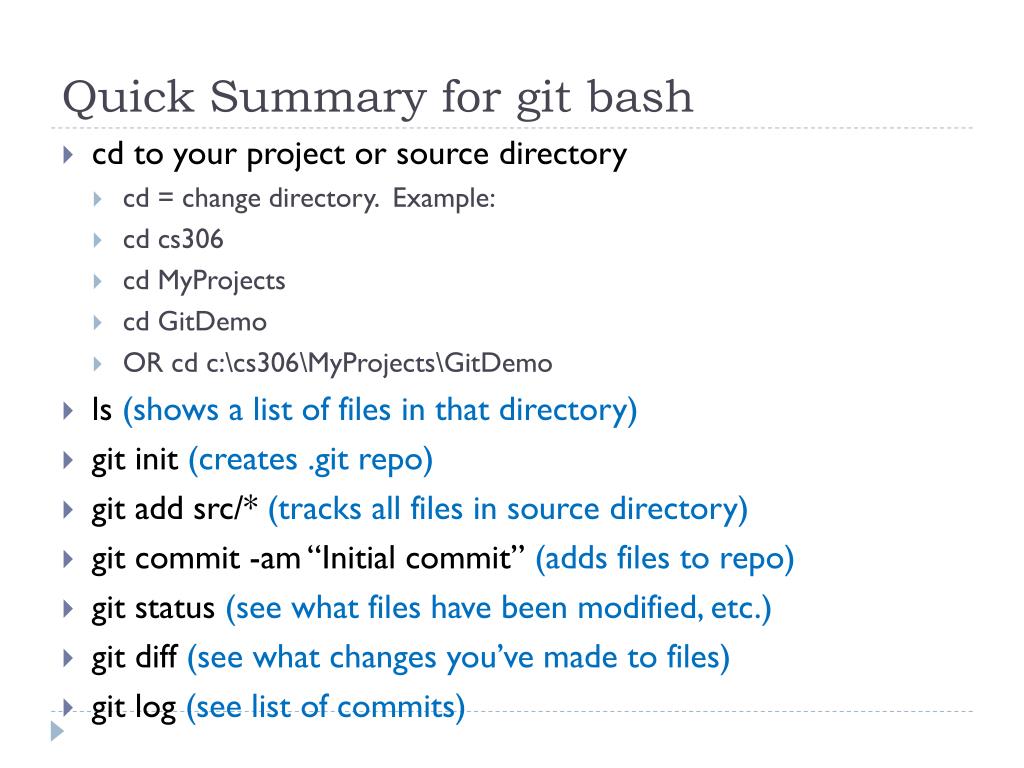Click the bullet arrow beside 'cd to your project'
The image size is (1024, 768).
tap(68, 155)
